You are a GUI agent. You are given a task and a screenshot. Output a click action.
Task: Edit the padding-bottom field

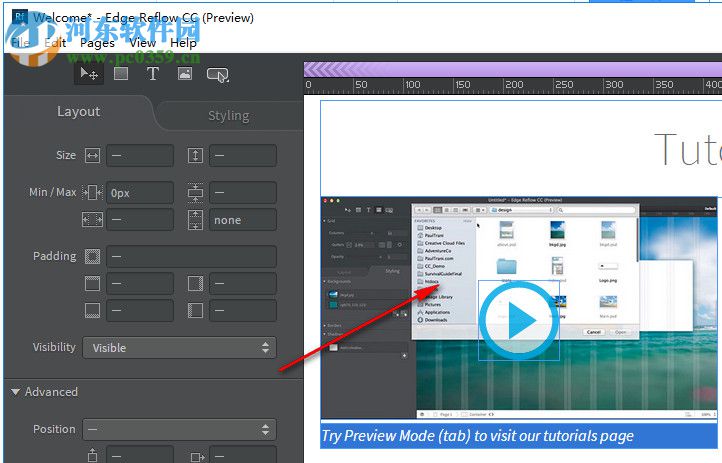click(x=140, y=310)
